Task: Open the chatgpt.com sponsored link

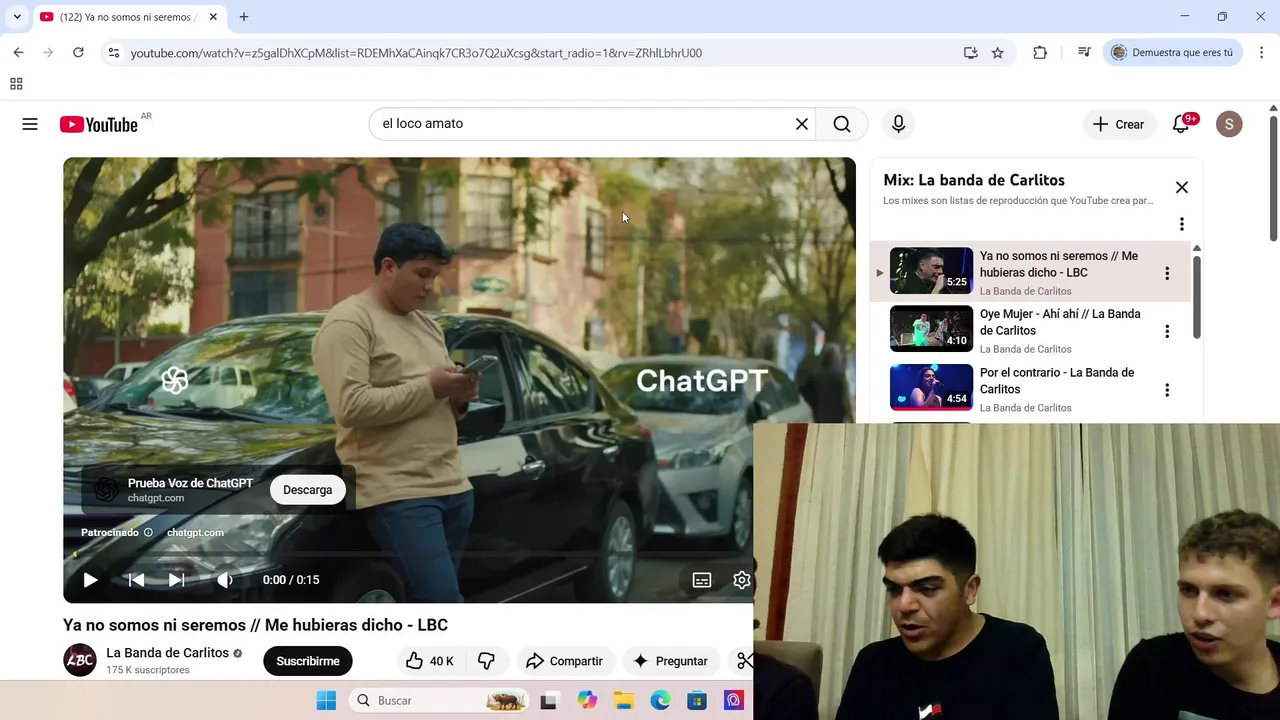Action: pos(195,532)
